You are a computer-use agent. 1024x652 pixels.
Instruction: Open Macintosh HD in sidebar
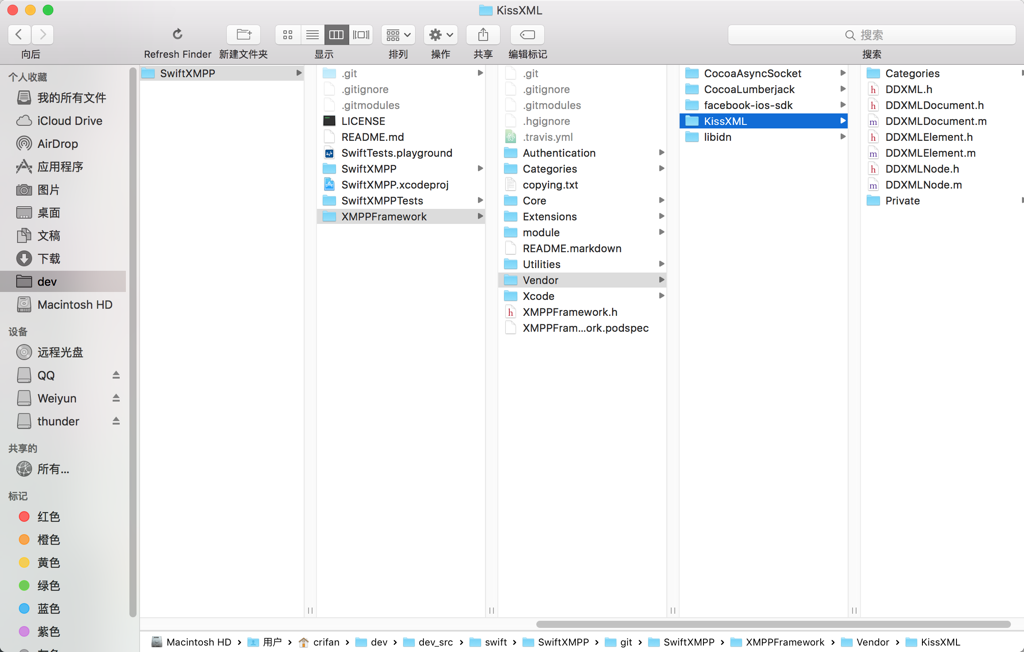63,304
